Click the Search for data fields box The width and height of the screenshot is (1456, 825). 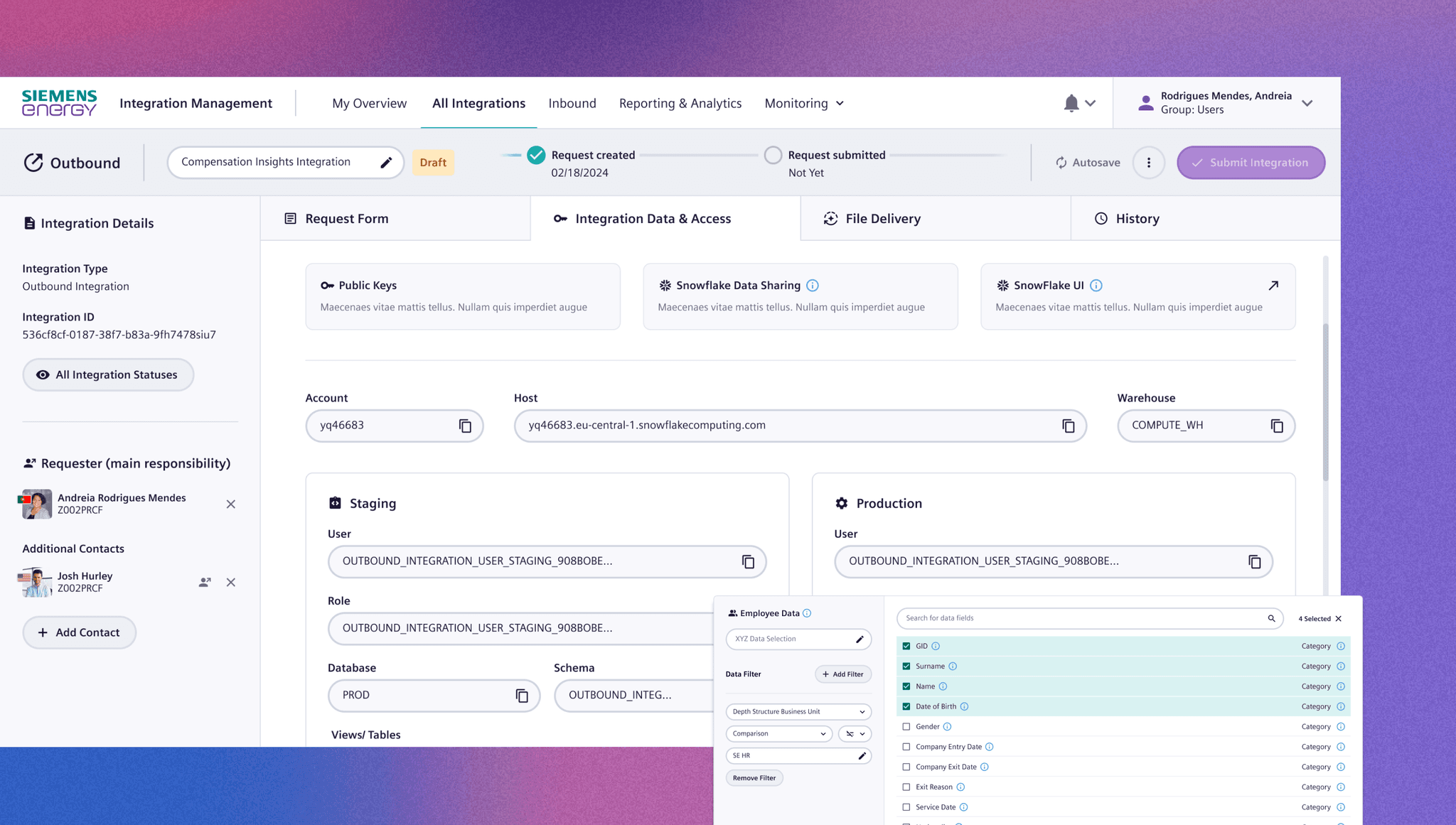coord(1081,618)
